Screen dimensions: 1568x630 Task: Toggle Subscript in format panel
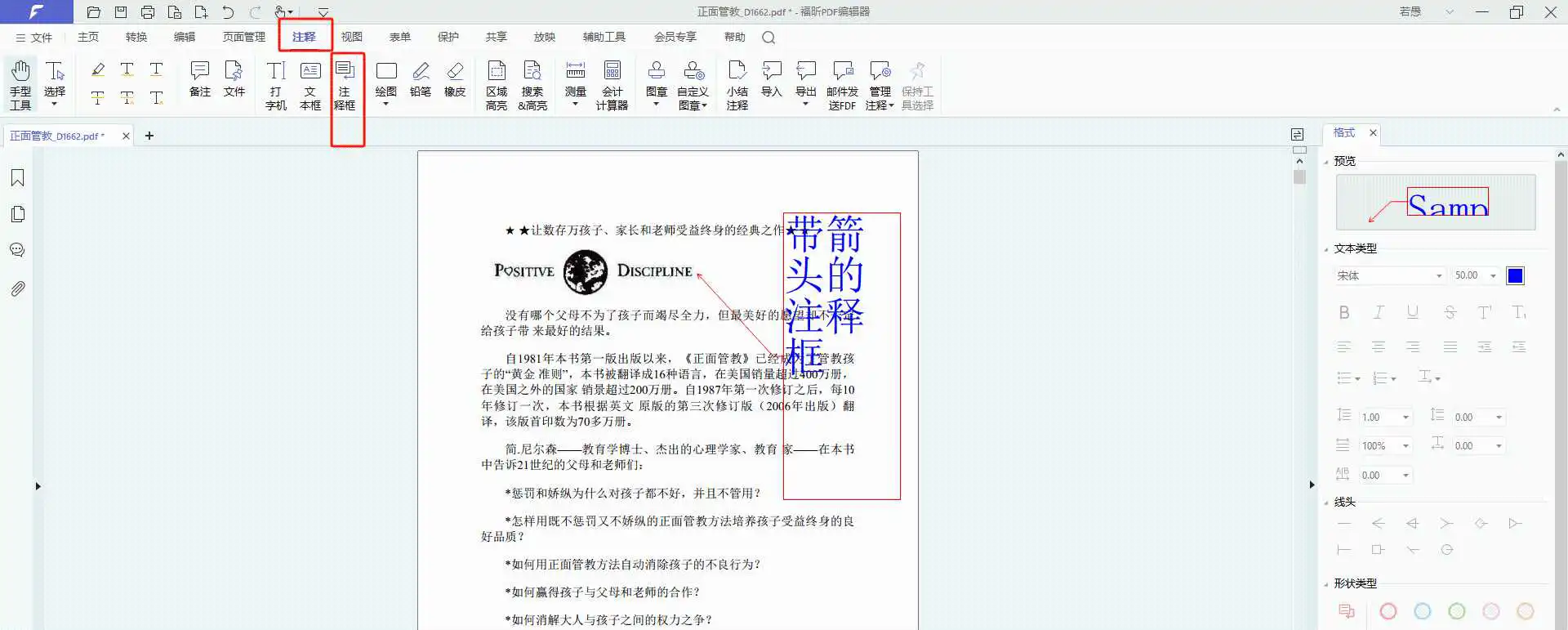point(1519,312)
